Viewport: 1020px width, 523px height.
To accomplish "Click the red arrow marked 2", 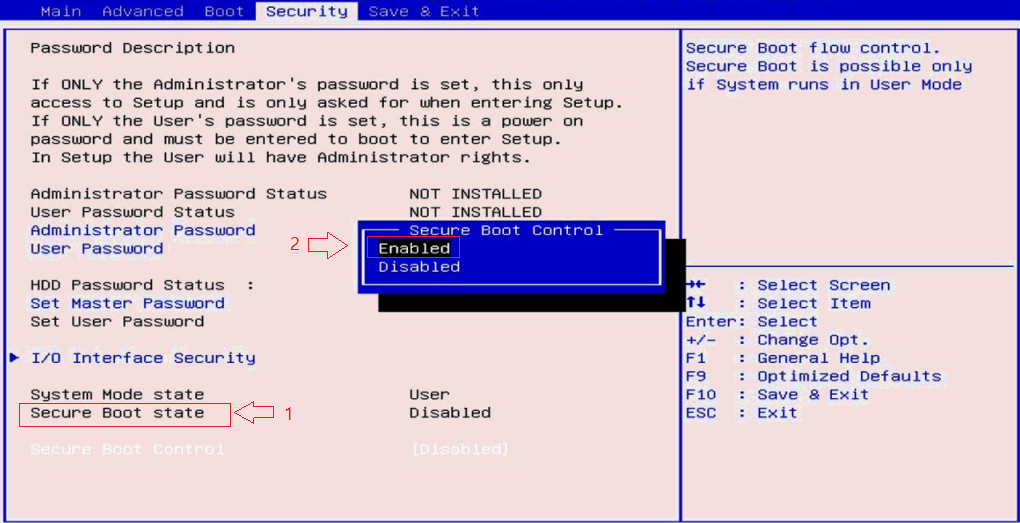I will click(327, 245).
